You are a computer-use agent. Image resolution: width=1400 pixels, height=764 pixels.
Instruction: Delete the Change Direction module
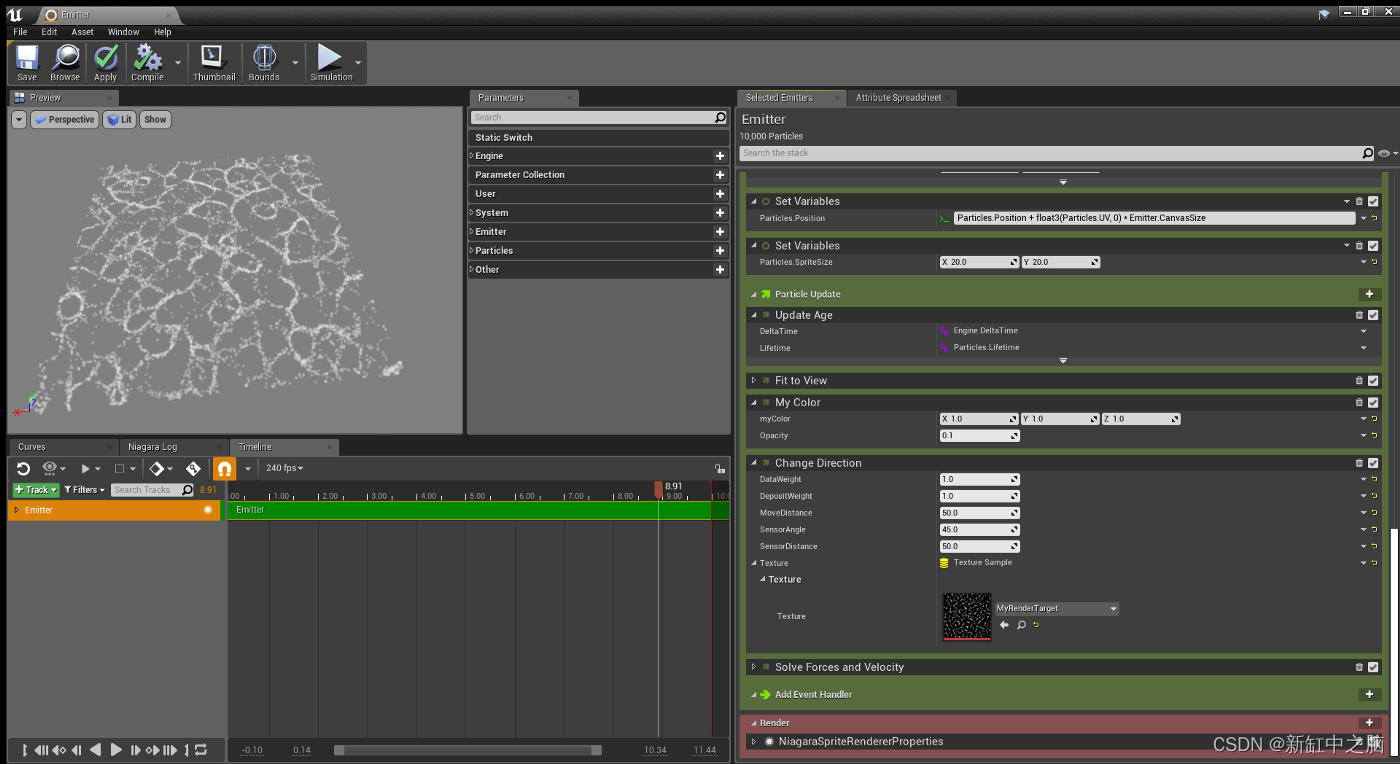coord(1359,463)
